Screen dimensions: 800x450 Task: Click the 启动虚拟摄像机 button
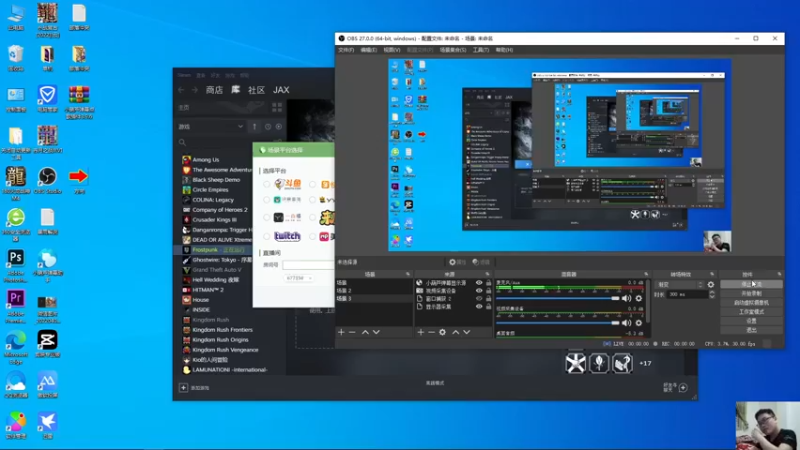pyautogui.click(x=751, y=303)
